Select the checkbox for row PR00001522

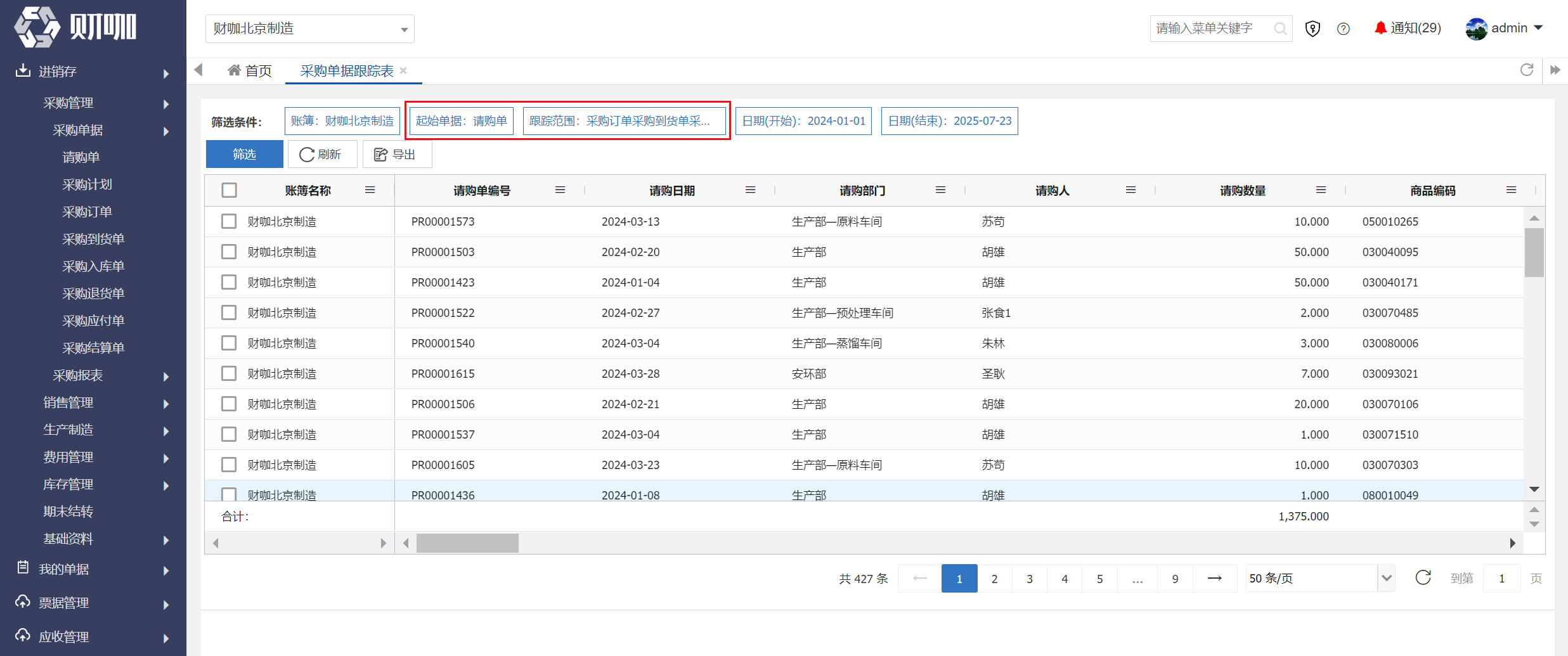tap(229, 312)
